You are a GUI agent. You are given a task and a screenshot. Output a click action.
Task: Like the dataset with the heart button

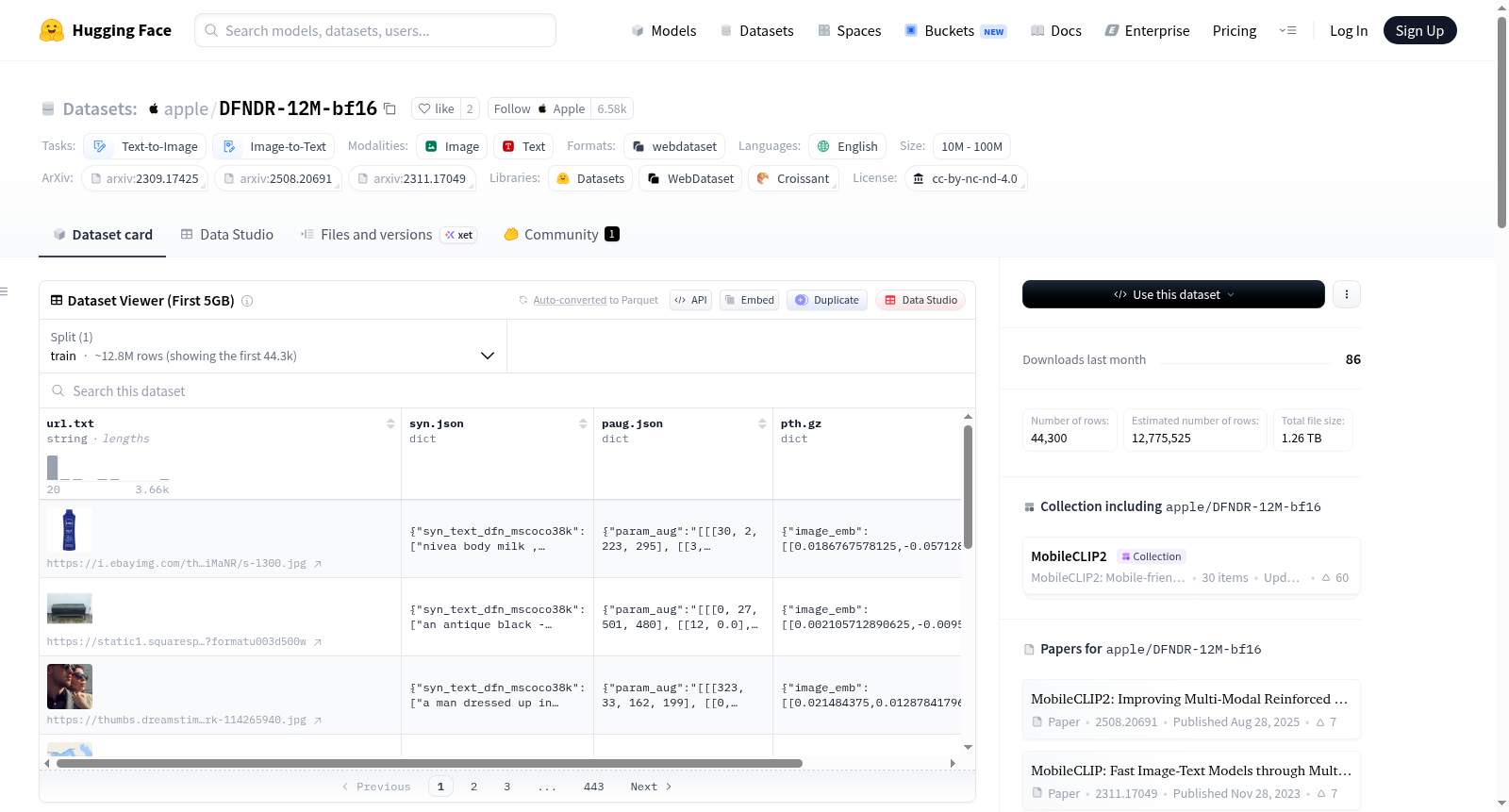[436, 108]
